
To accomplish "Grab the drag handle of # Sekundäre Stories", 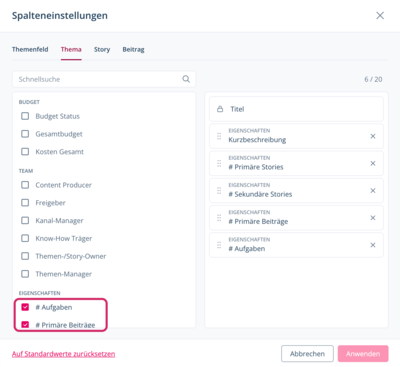I will coord(219,191).
